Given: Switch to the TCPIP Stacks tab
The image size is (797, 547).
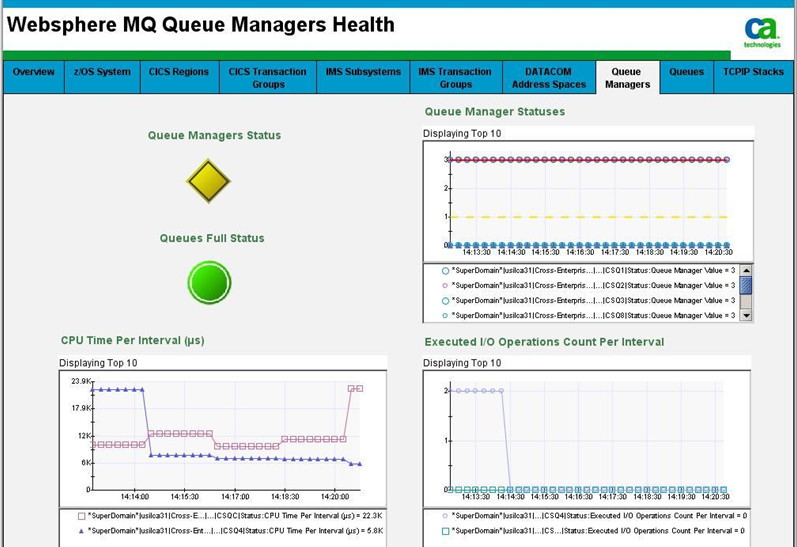Looking at the screenshot, I should pyautogui.click(x=753, y=77).
